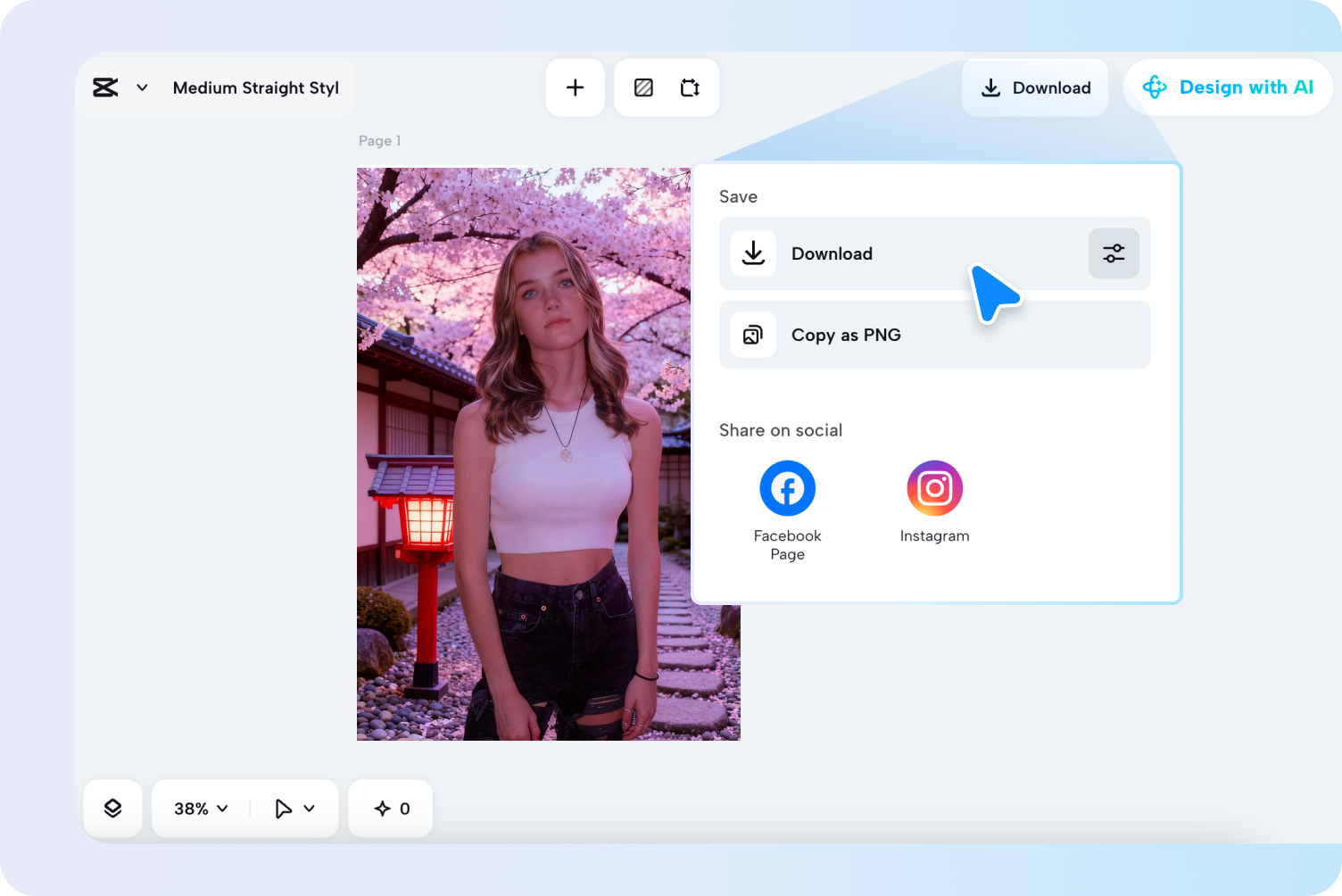1342x896 pixels.
Task: Open the layers panel icon
Action: click(x=112, y=809)
